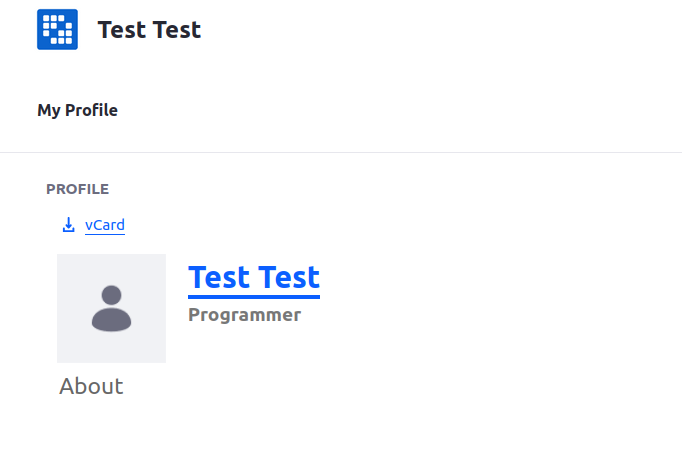682x449 pixels.
Task: Click the blue Liferay grid logo
Action: (x=57, y=30)
